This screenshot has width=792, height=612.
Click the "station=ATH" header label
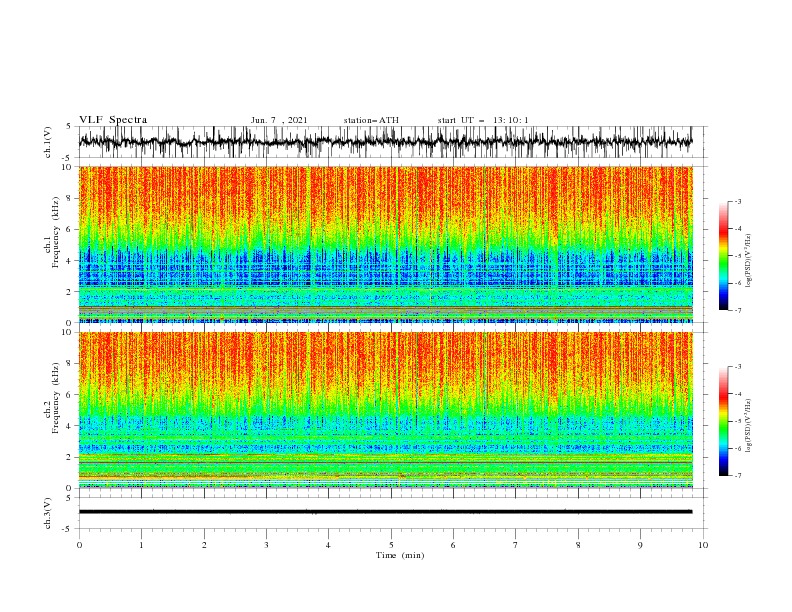[371, 120]
